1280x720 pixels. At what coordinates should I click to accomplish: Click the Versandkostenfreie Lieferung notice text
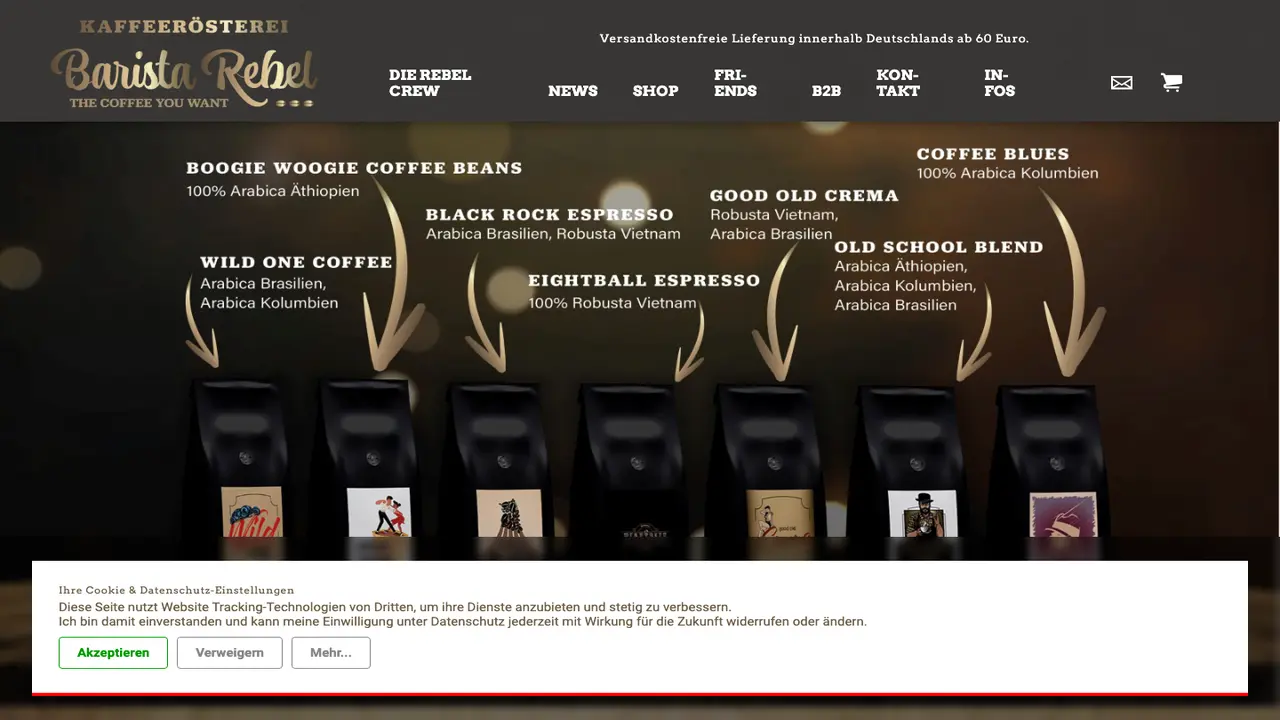(814, 38)
